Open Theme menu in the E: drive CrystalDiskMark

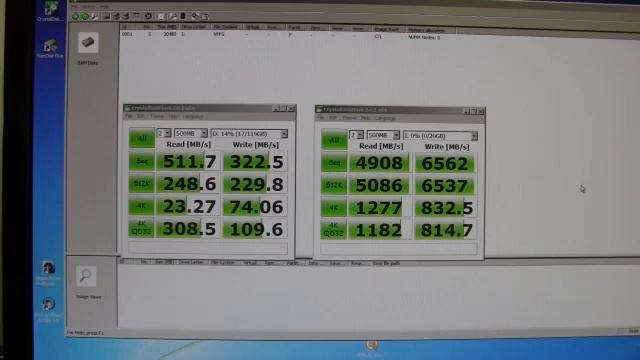349,118
